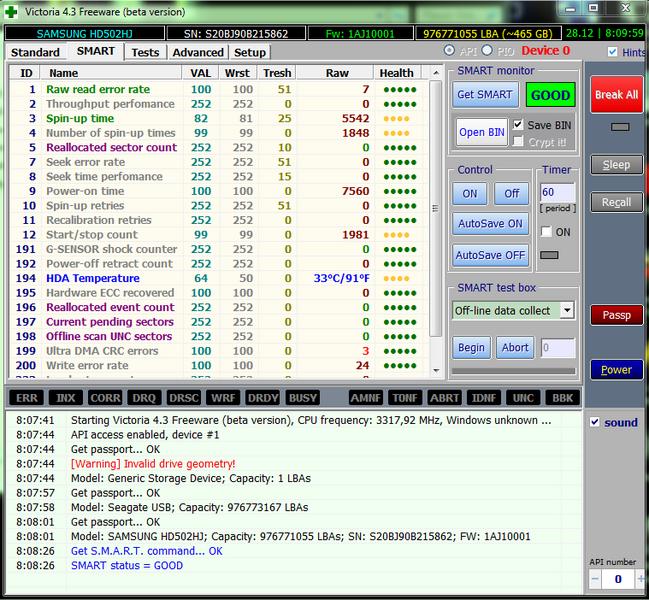Click the BUSY status indicator
Viewport: 649px width, 600px height.
[x=303, y=398]
